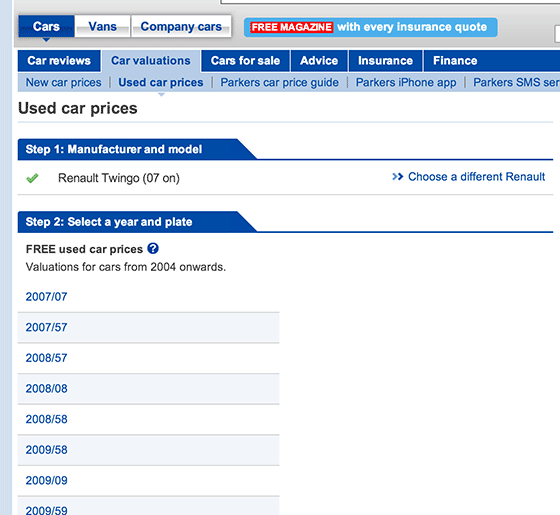
Task: Click the Valuations for cars from 2004 onwards text
Action: pos(126,267)
